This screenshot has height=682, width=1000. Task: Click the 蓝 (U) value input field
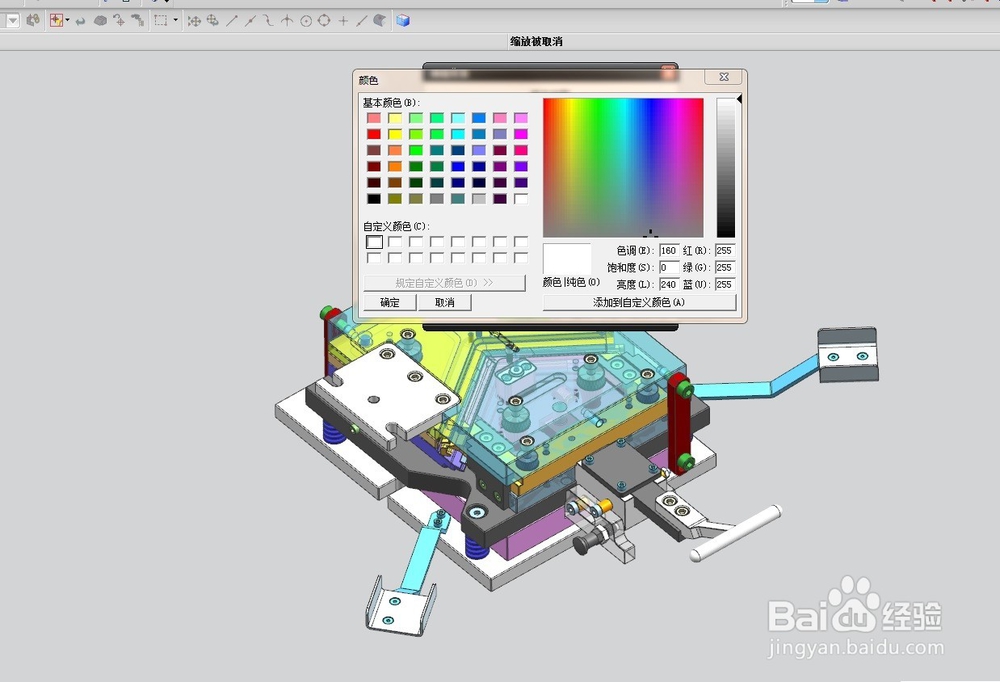[x=725, y=285]
